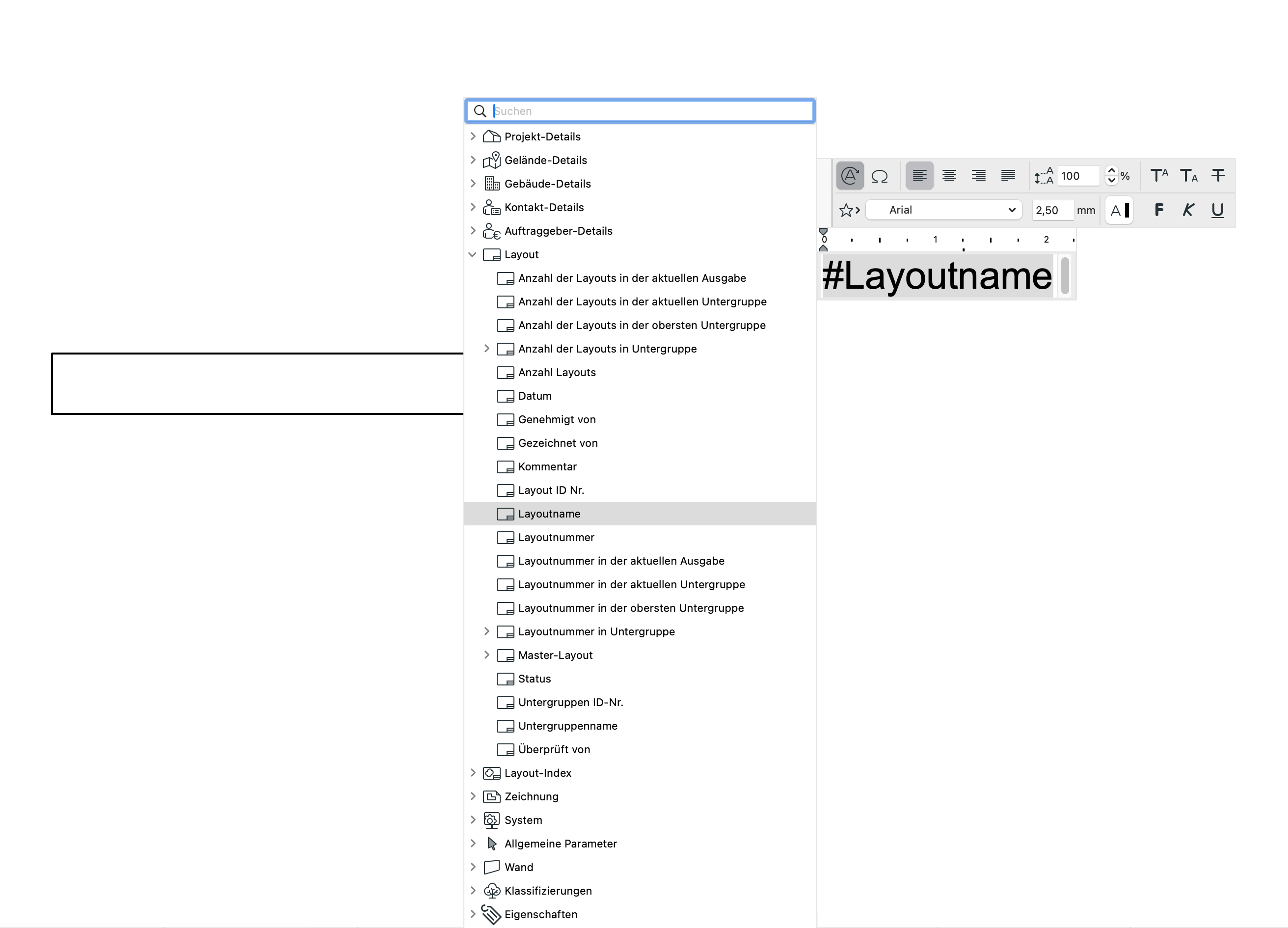Click the #Layoutname text in editor
Screen dimensions: 1288x928
pos(937,276)
